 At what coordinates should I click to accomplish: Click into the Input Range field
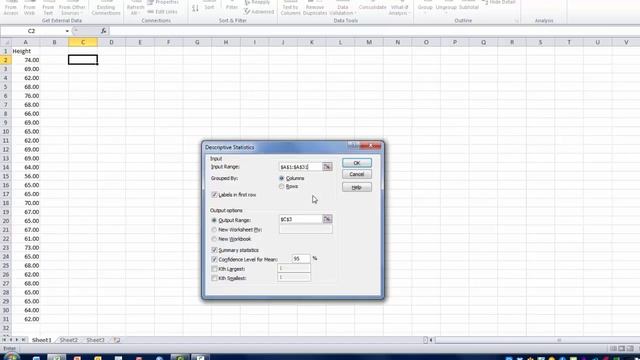[x=301, y=167]
